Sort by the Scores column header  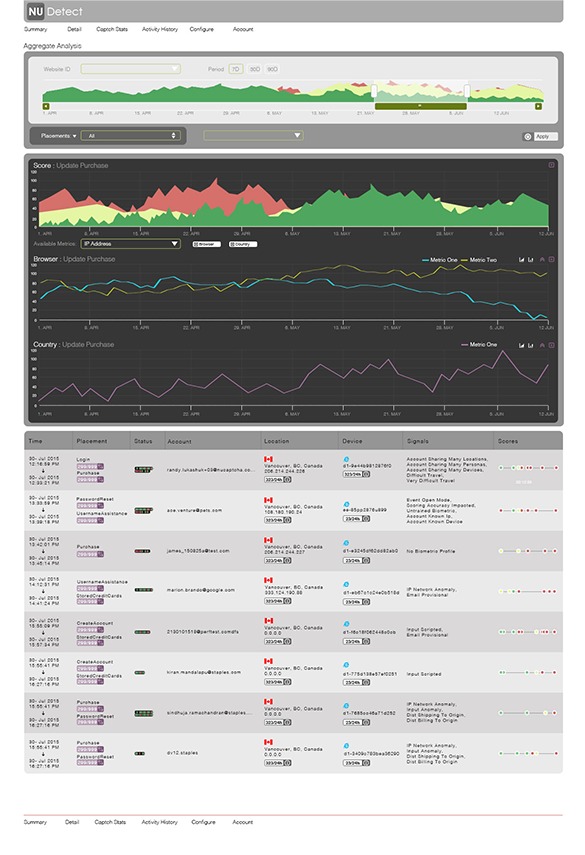(x=508, y=441)
